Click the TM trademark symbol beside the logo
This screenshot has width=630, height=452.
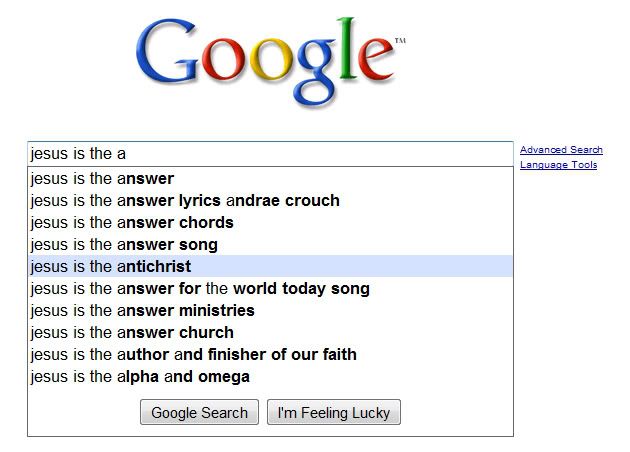pyautogui.click(x=401, y=41)
